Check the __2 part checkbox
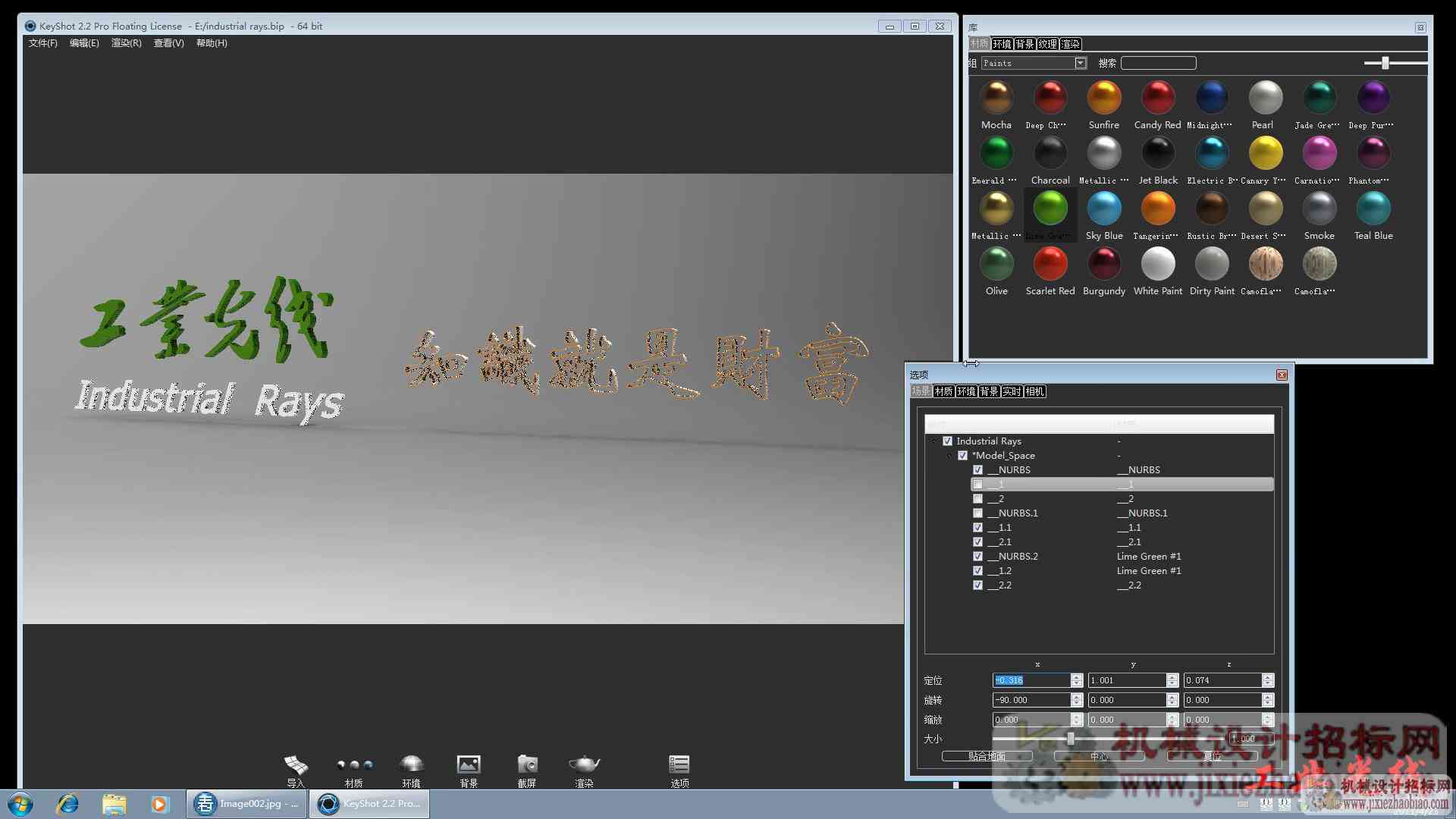The width and height of the screenshot is (1456, 819). (977, 499)
